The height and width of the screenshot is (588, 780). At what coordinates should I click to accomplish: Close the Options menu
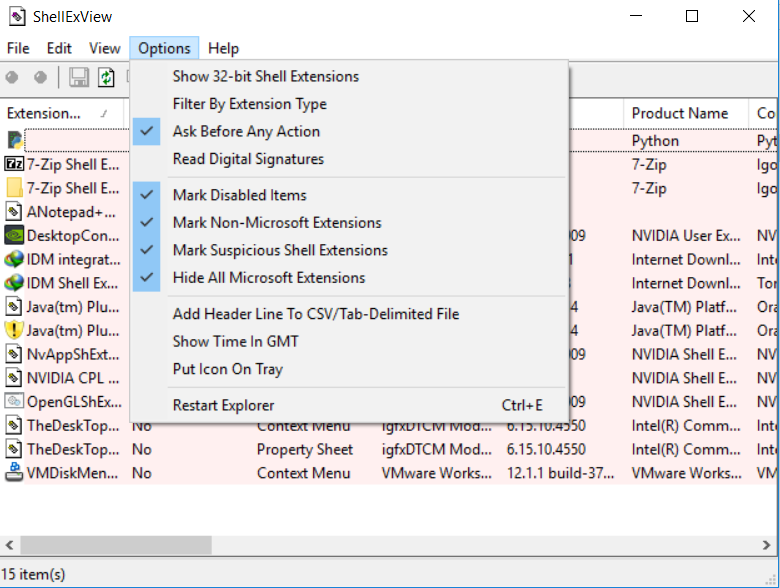pyautogui.click(x=164, y=48)
